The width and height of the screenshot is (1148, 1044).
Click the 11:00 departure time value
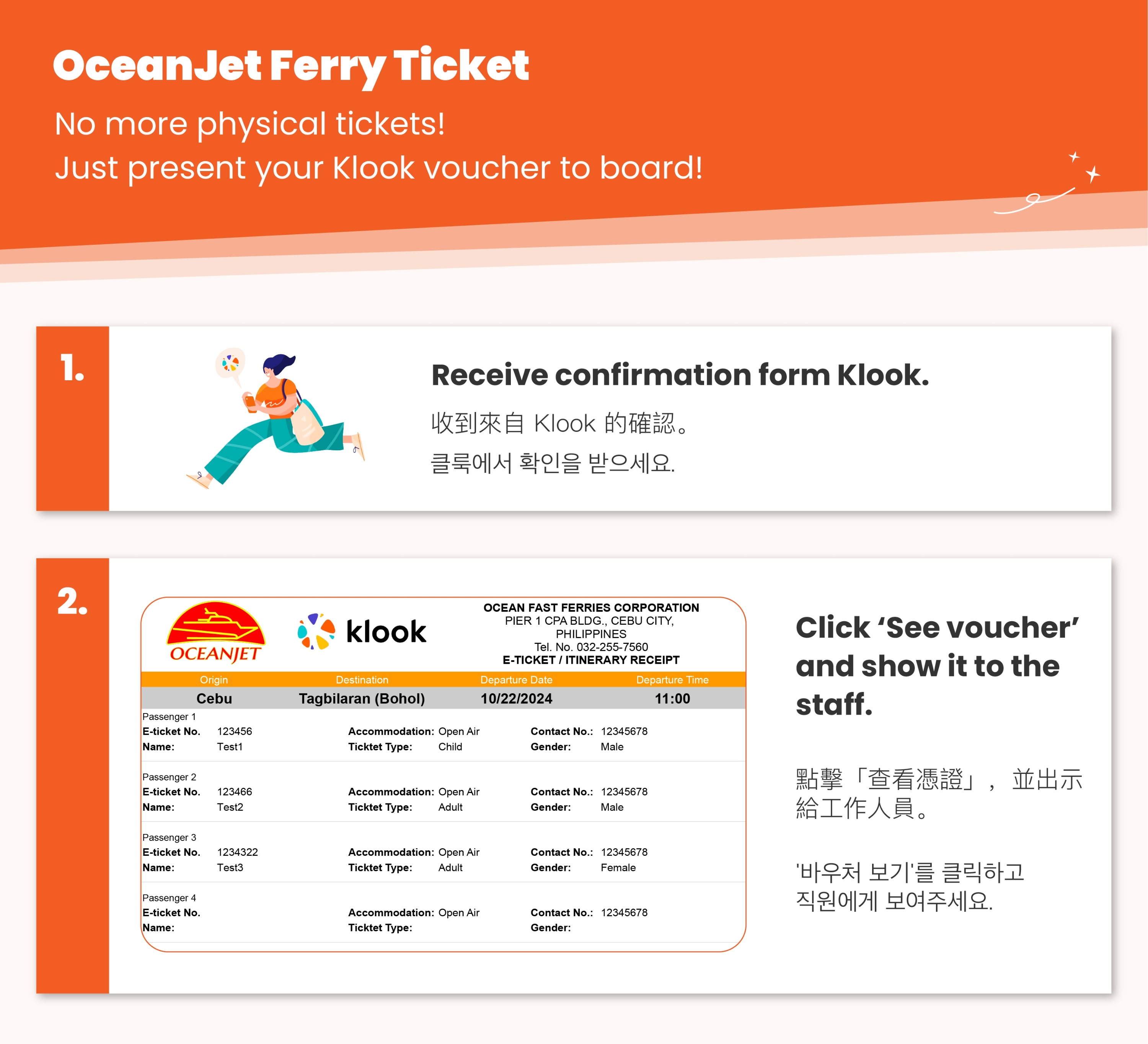[x=672, y=699]
